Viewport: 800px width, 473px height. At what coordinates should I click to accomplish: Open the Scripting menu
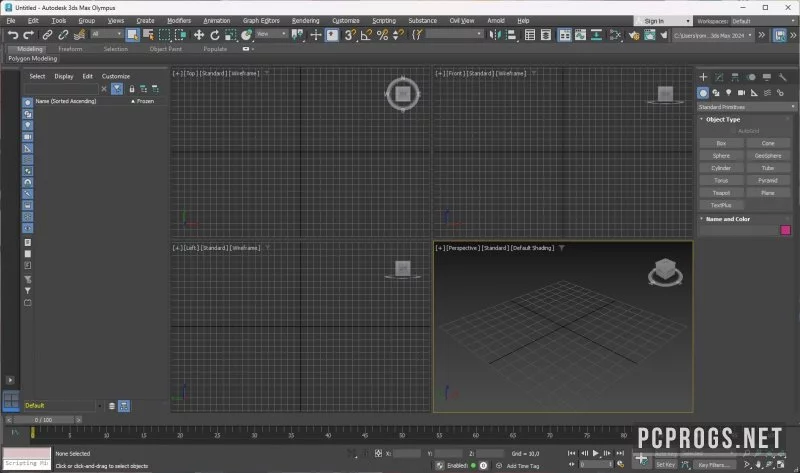coord(384,20)
